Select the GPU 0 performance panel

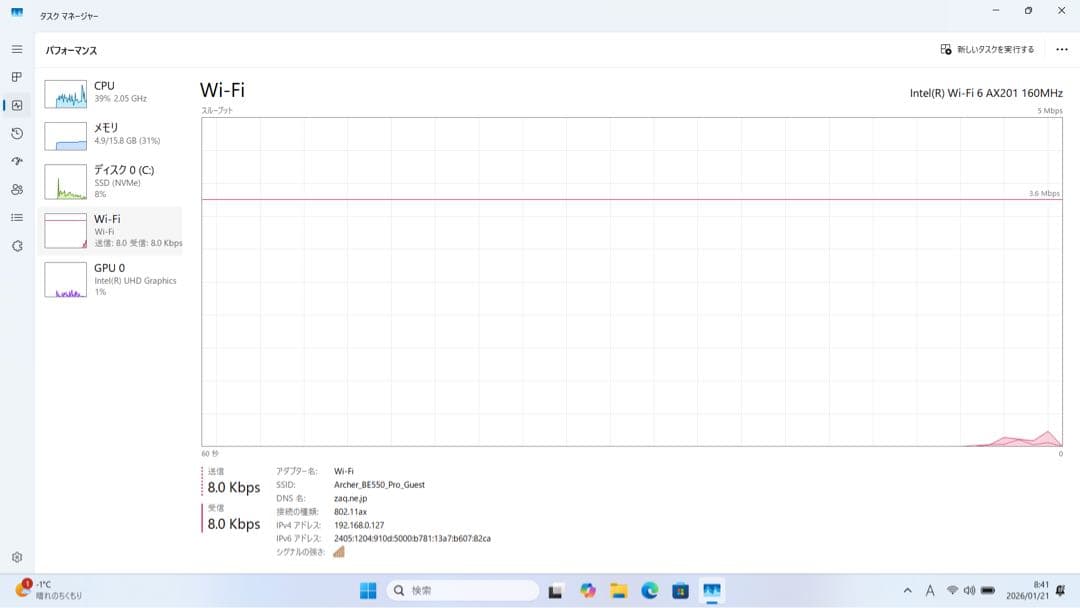110,280
